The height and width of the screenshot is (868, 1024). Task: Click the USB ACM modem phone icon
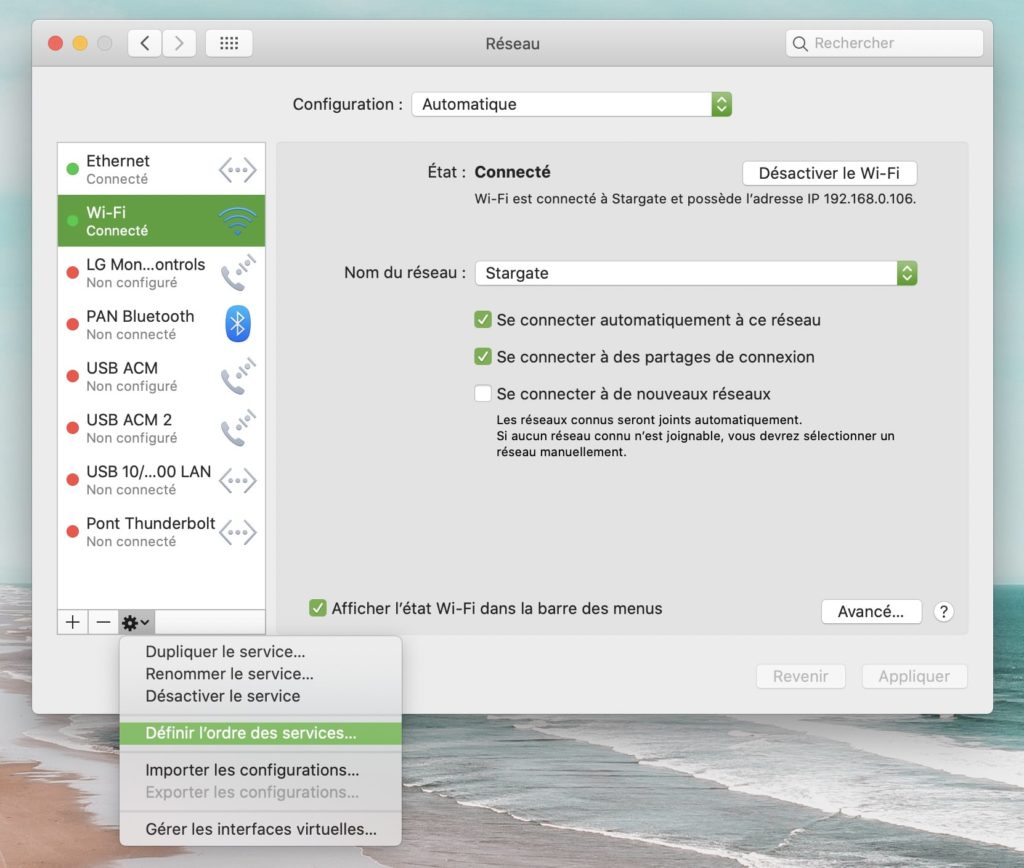(x=238, y=376)
